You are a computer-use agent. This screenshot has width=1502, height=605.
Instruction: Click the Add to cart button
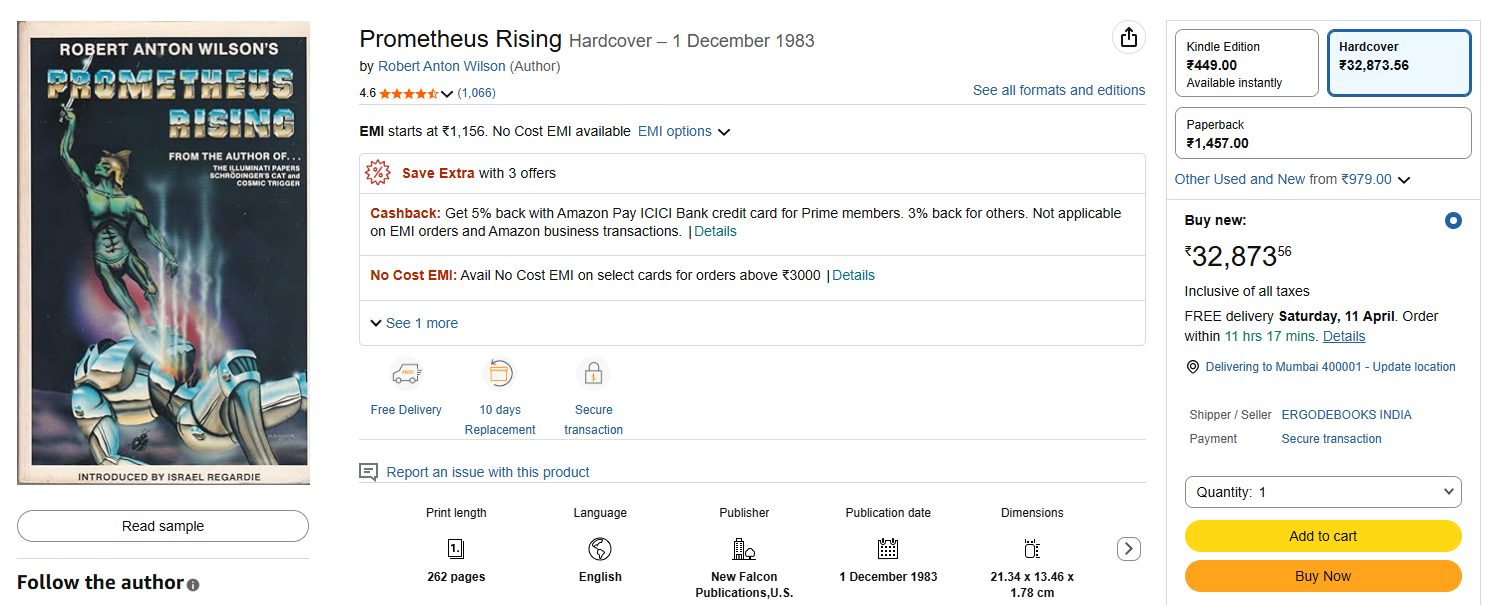point(1322,536)
